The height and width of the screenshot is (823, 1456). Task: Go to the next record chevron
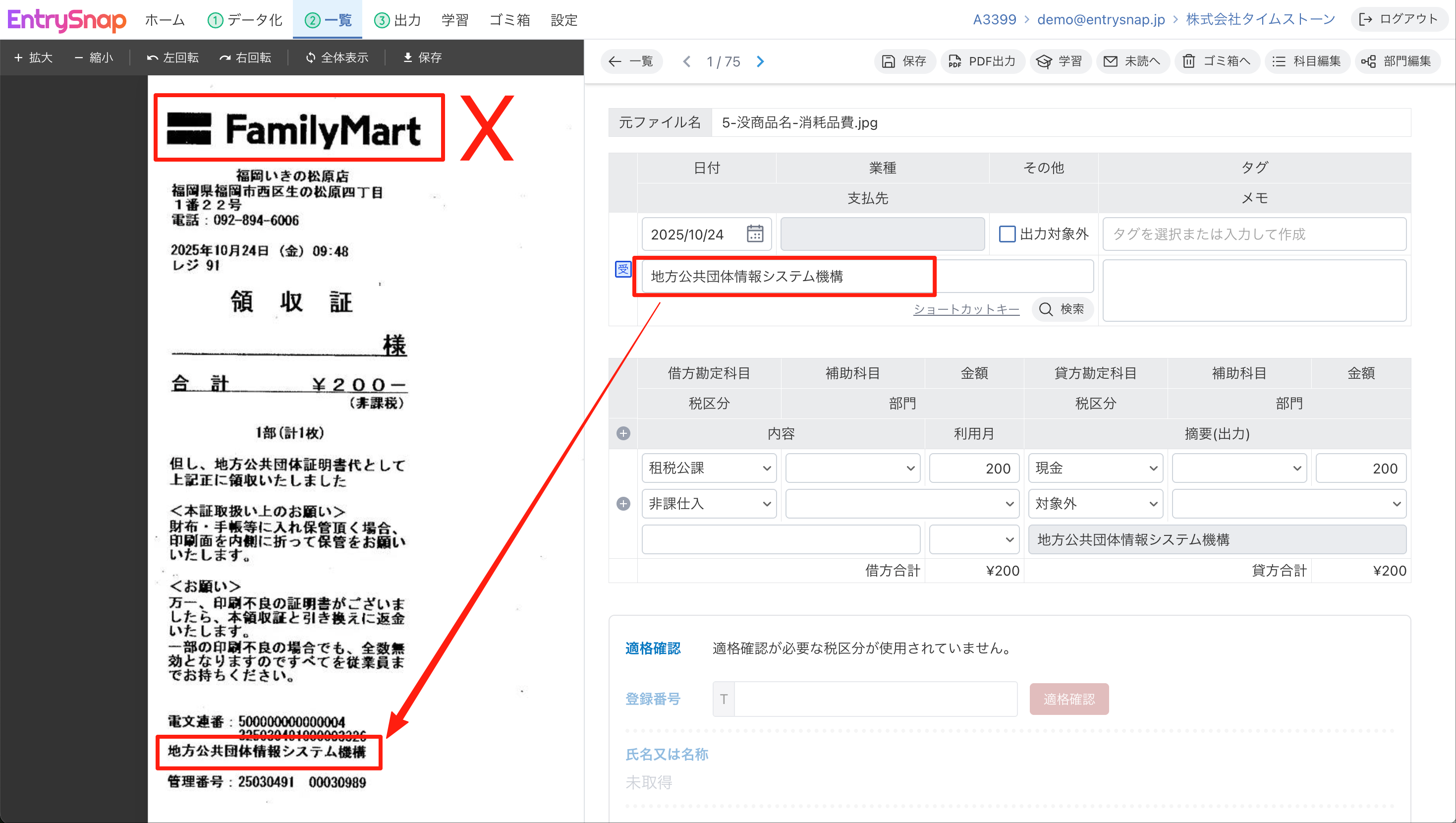point(760,61)
